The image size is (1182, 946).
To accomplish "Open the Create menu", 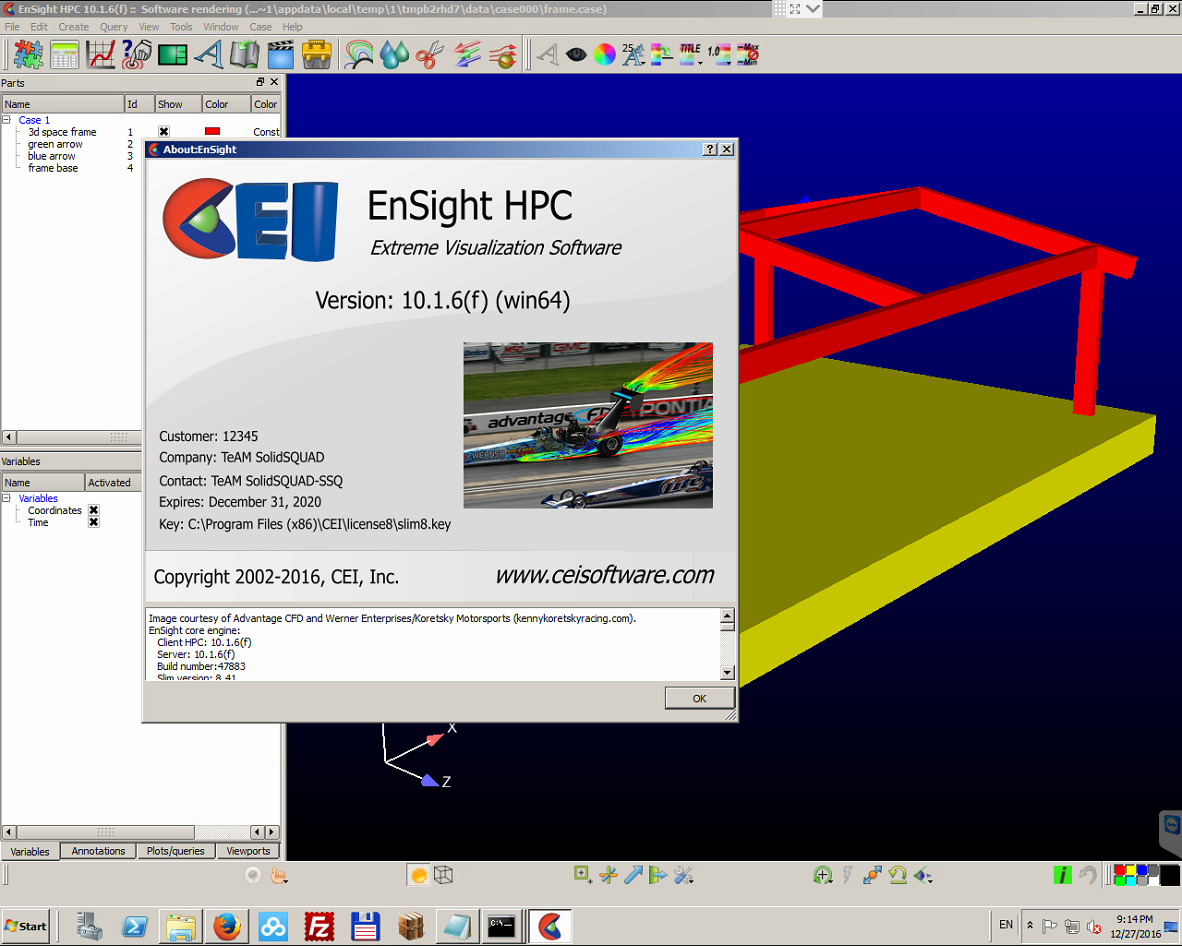I will tap(73, 26).
